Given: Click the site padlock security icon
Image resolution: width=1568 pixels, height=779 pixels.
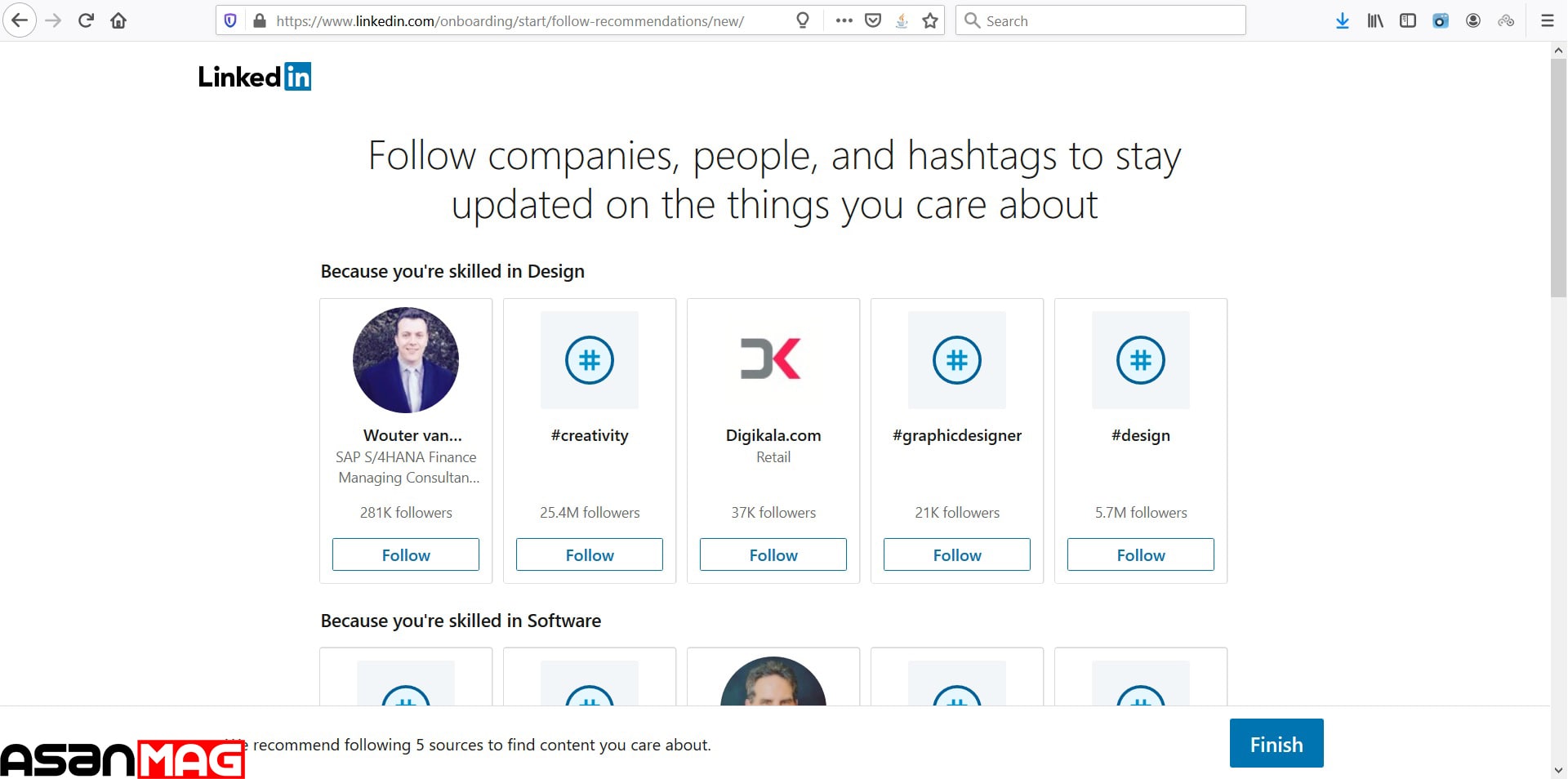Looking at the screenshot, I should coord(260,20).
